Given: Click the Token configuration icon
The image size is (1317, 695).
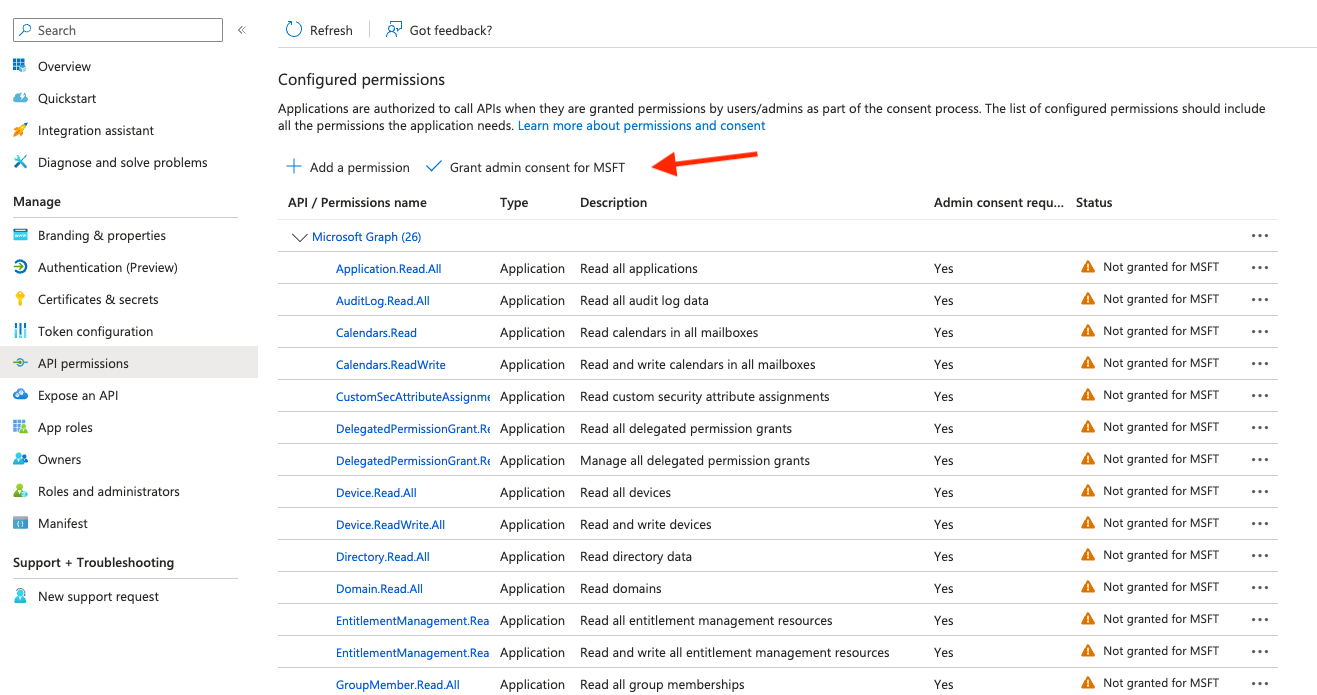Looking at the screenshot, I should [20, 331].
